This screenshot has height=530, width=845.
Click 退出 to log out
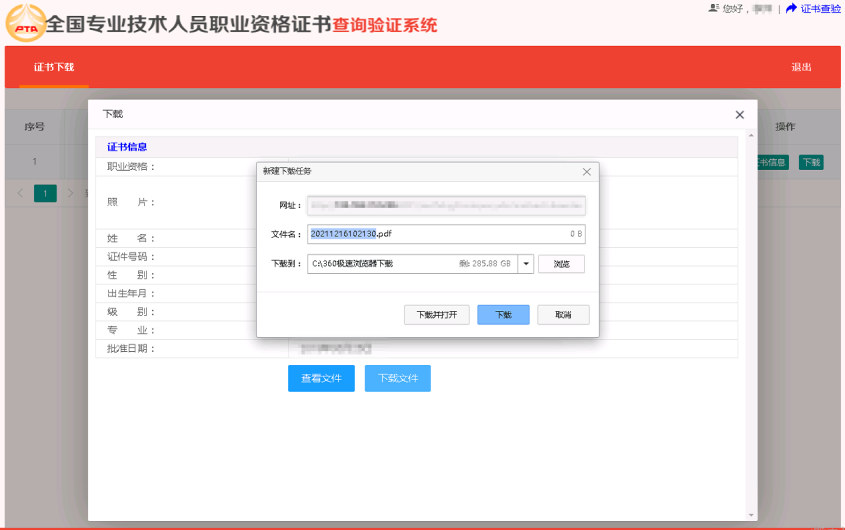point(801,67)
